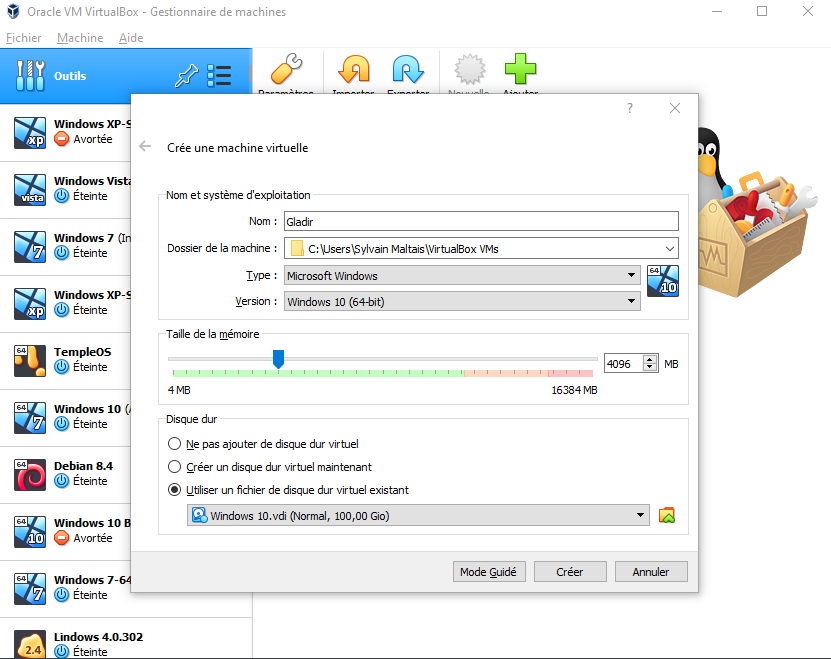Click the back arrow in wizard dialog
This screenshot has width=831, height=659.
click(145, 146)
